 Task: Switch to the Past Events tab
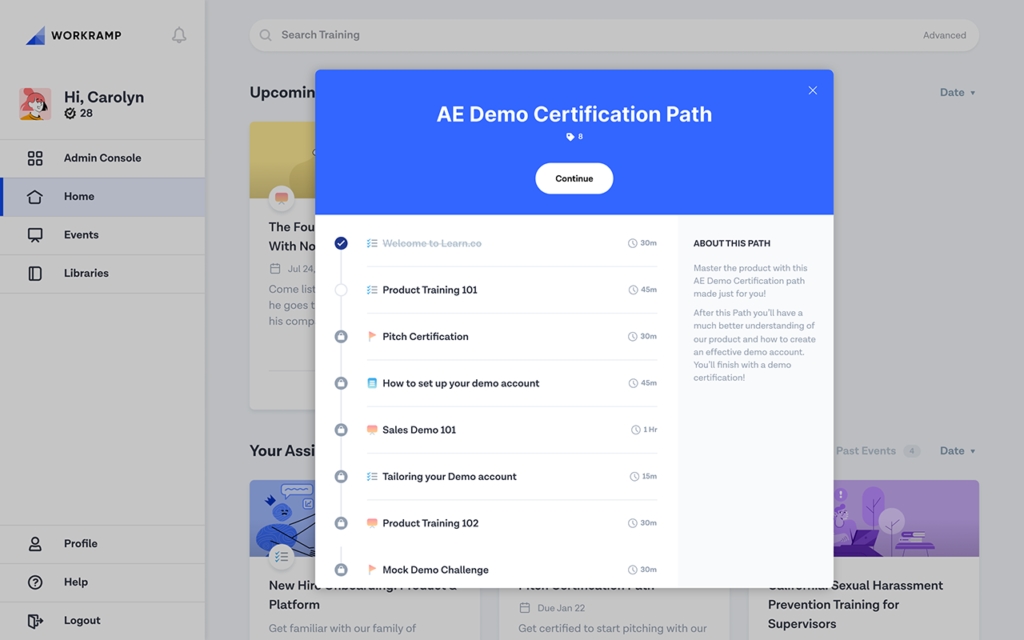(878, 451)
